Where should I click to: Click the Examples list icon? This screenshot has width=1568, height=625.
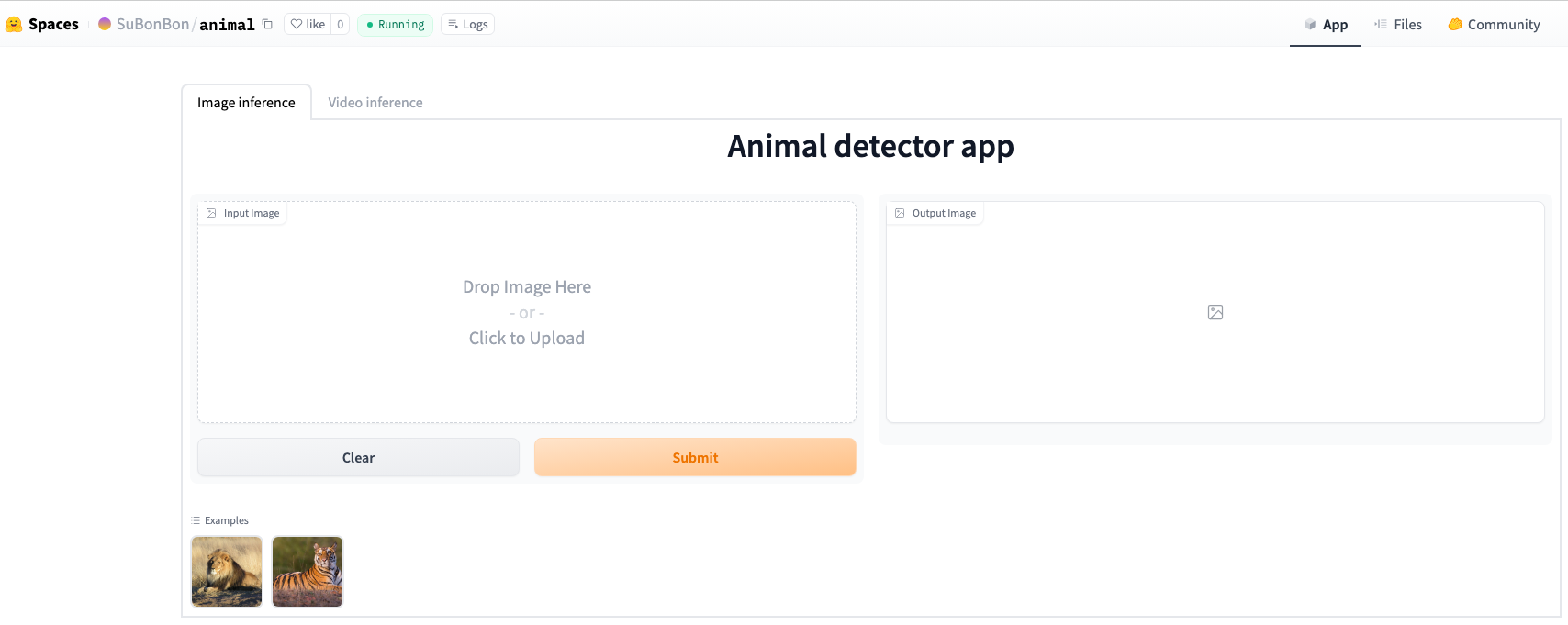coord(196,520)
